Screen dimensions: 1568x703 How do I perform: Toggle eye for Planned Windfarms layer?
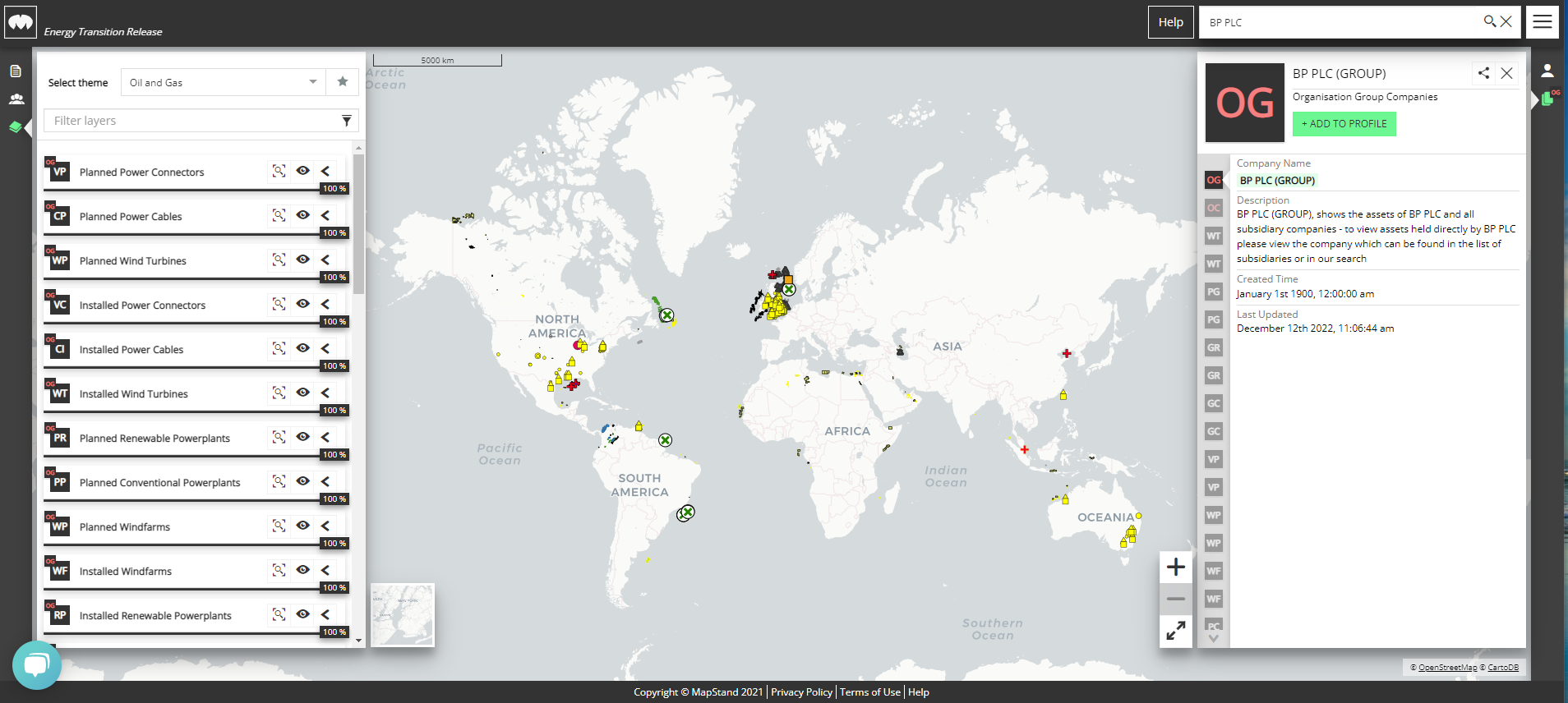pyautogui.click(x=303, y=526)
